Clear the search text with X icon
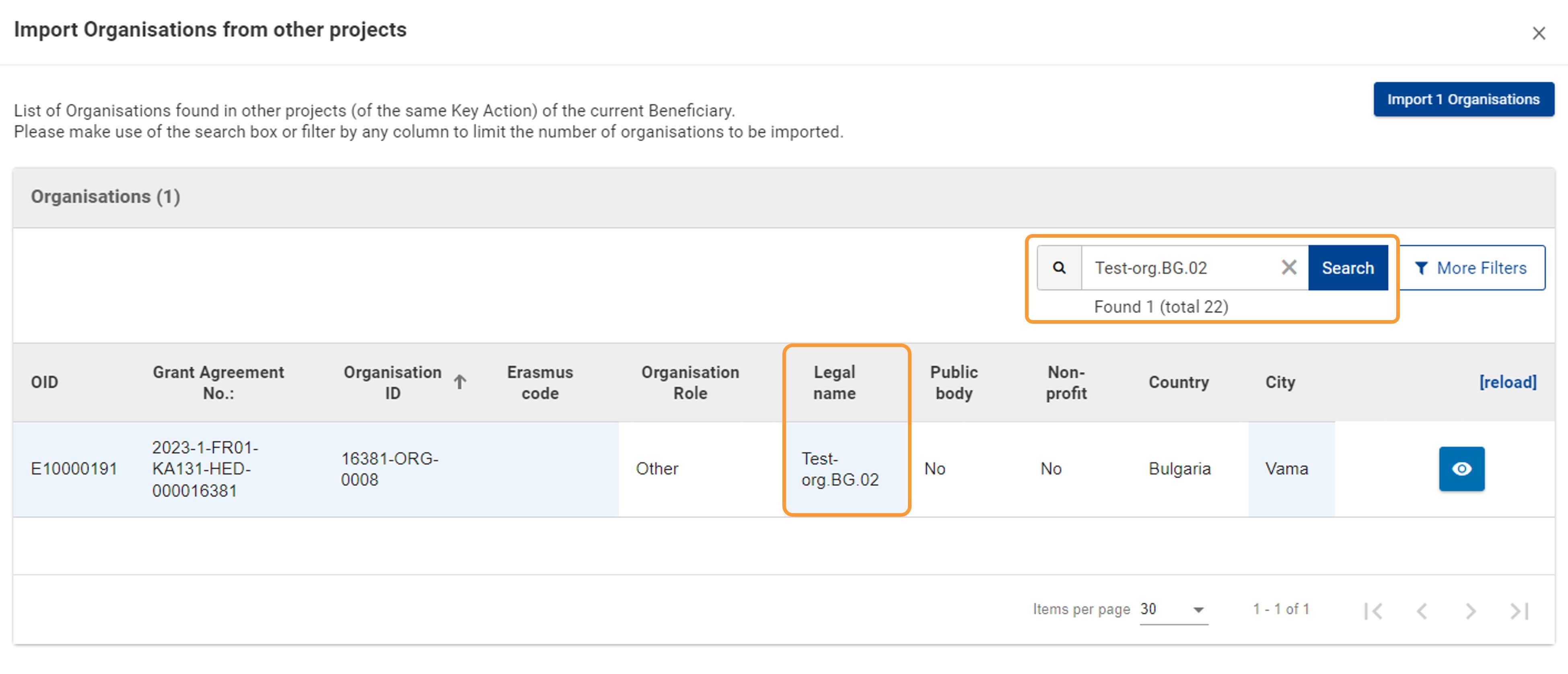The width and height of the screenshot is (1568, 674). click(x=1288, y=268)
